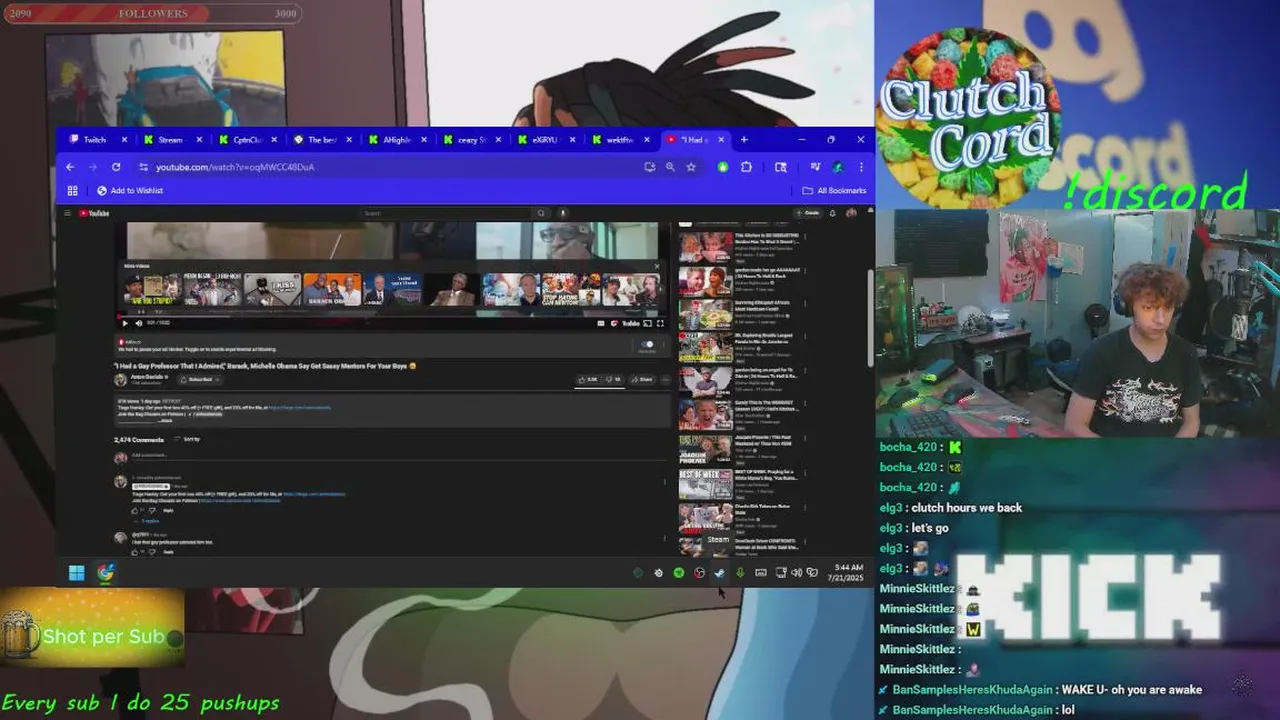This screenshot has height=720, width=1280.
Task: Search with voice microphone on YouTube
Action: [563, 213]
